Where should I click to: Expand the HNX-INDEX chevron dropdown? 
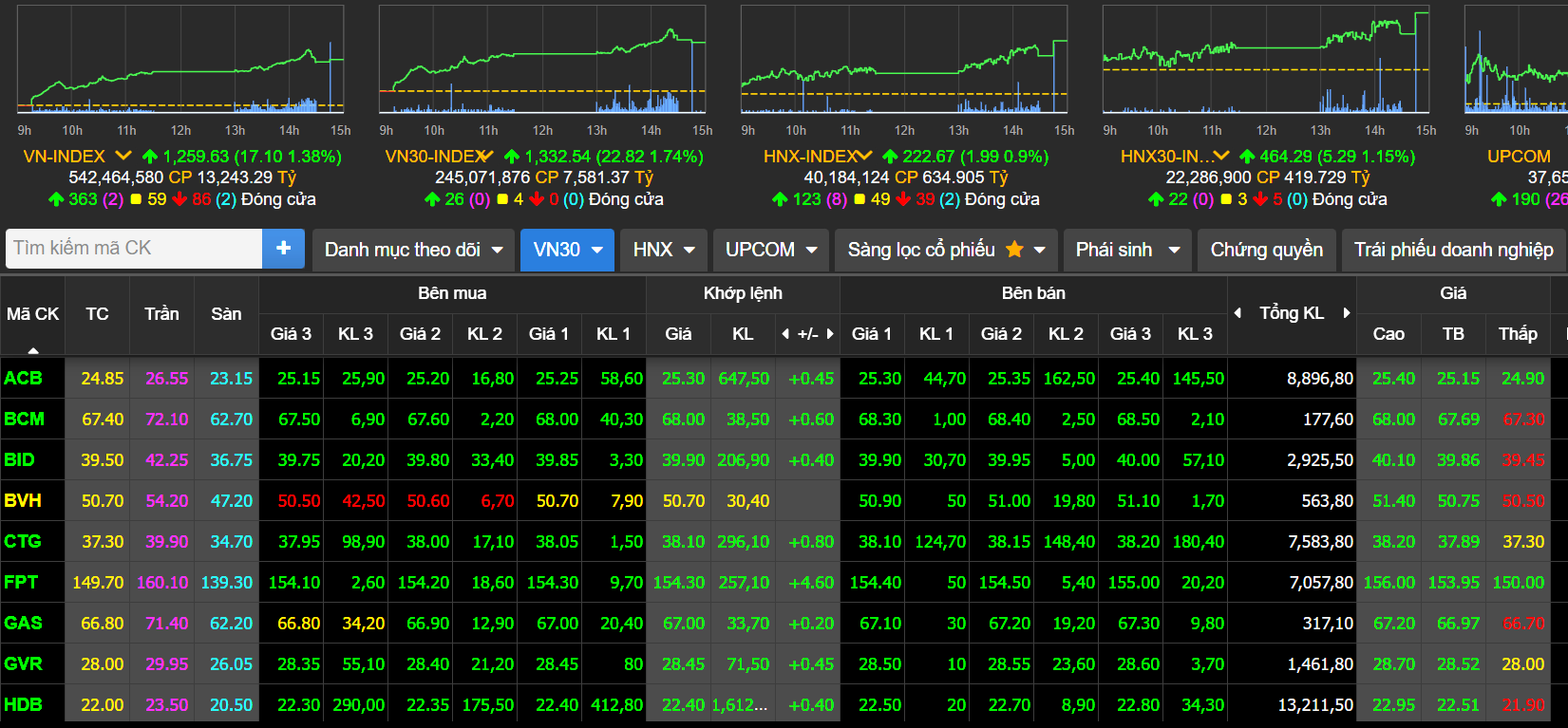pos(864,156)
